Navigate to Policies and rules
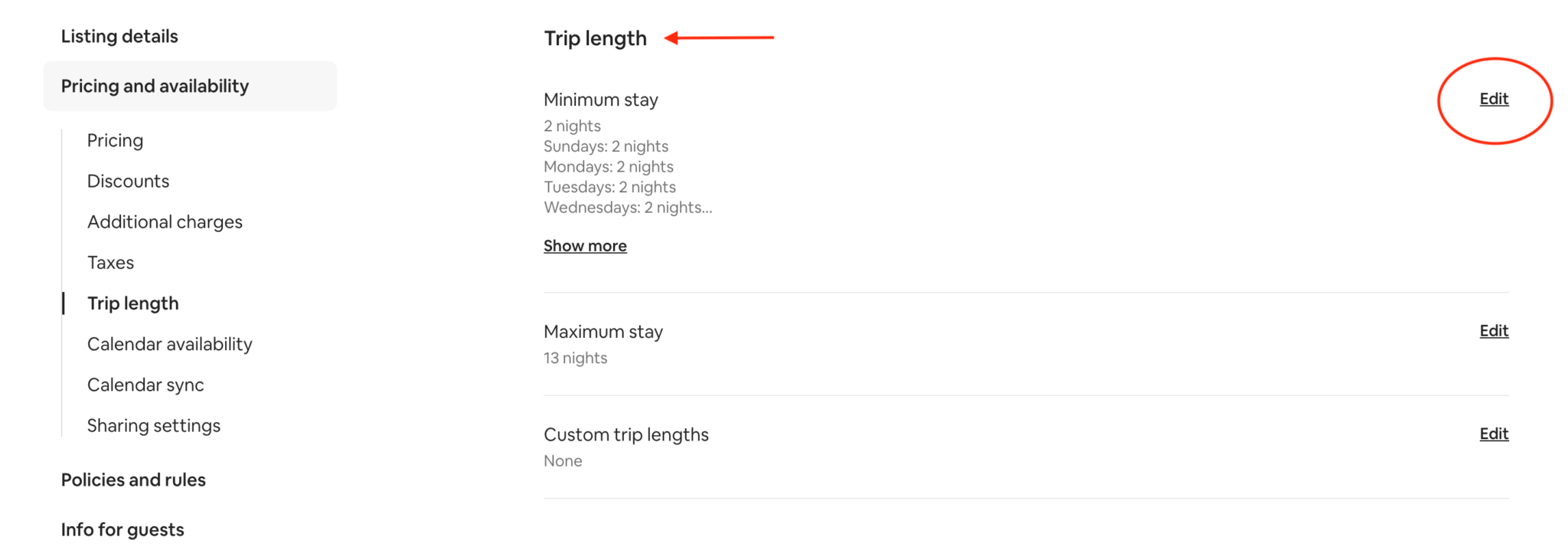The width and height of the screenshot is (1568, 550). click(133, 480)
